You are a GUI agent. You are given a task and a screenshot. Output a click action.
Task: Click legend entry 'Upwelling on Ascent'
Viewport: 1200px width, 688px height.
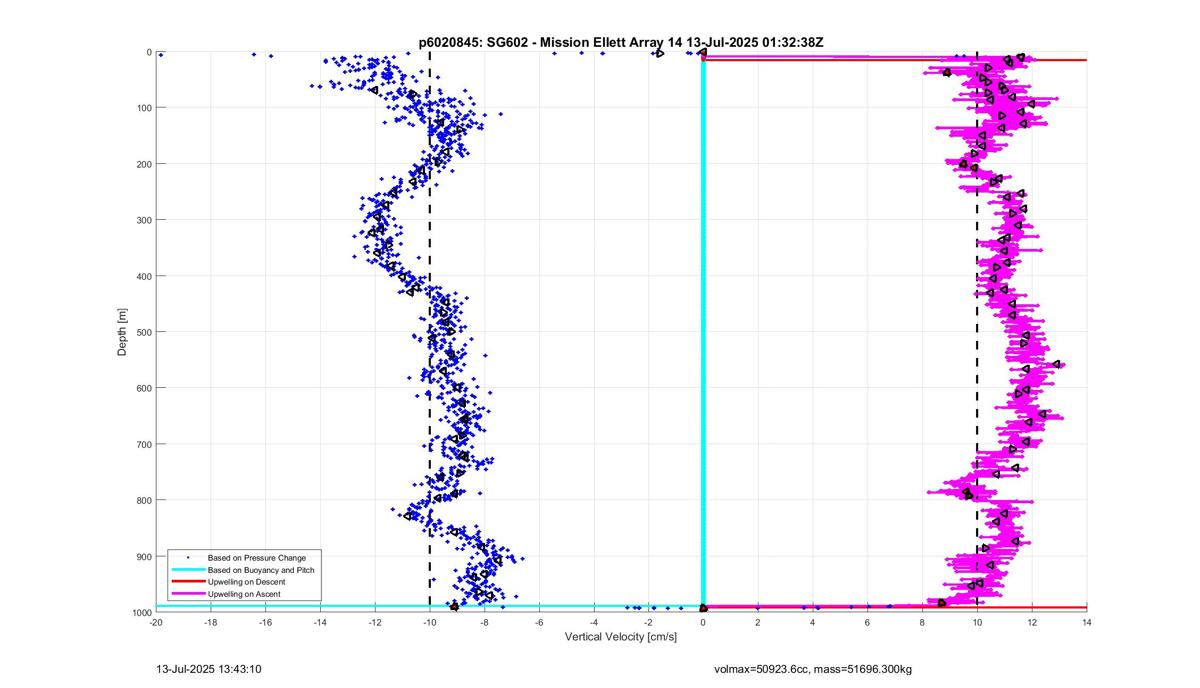coord(244,594)
